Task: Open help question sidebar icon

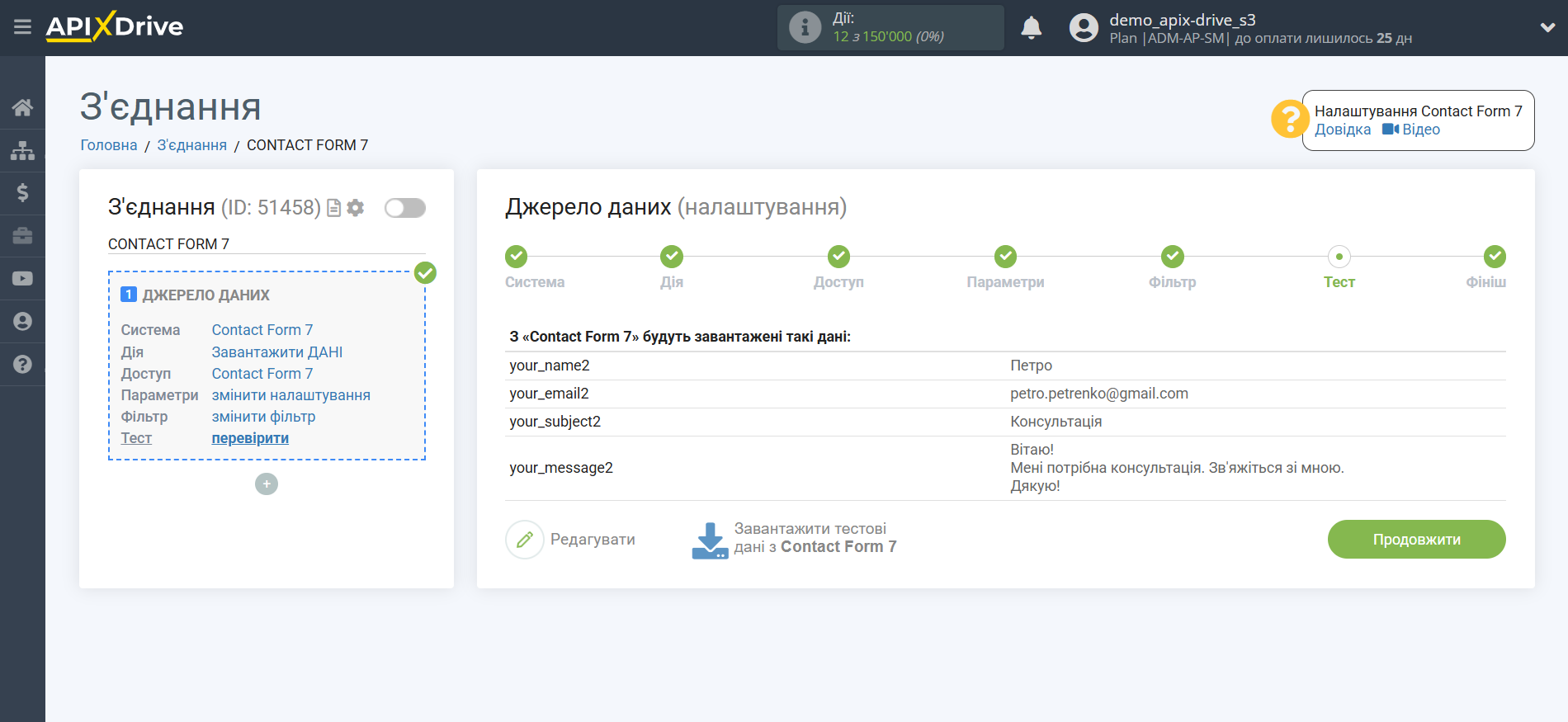Action: click(x=22, y=364)
